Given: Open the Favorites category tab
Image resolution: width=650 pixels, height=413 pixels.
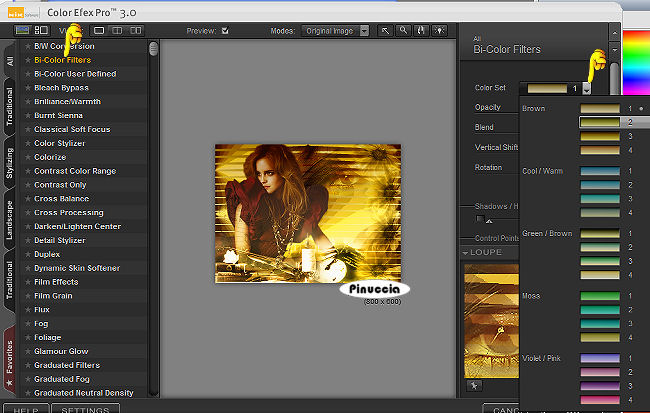Looking at the screenshot, I should pos(10,360).
